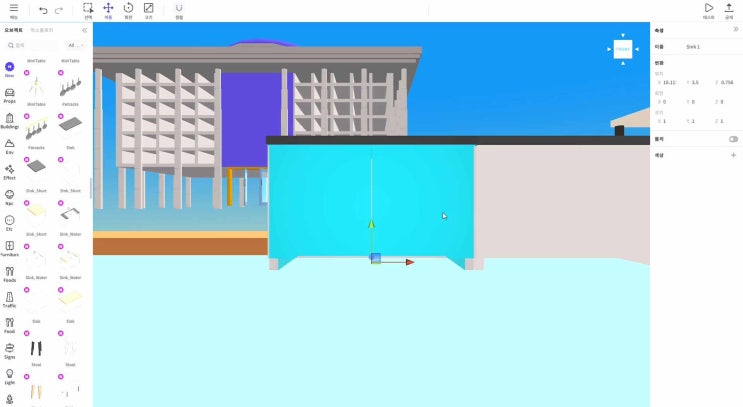
Task: Rotate view using cube's right arrow
Action: coord(636,49)
